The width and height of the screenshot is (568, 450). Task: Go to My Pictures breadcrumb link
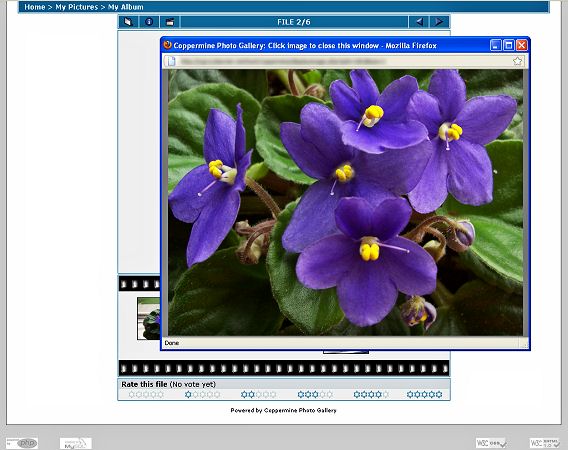pyautogui.click(x=76, y=7)
